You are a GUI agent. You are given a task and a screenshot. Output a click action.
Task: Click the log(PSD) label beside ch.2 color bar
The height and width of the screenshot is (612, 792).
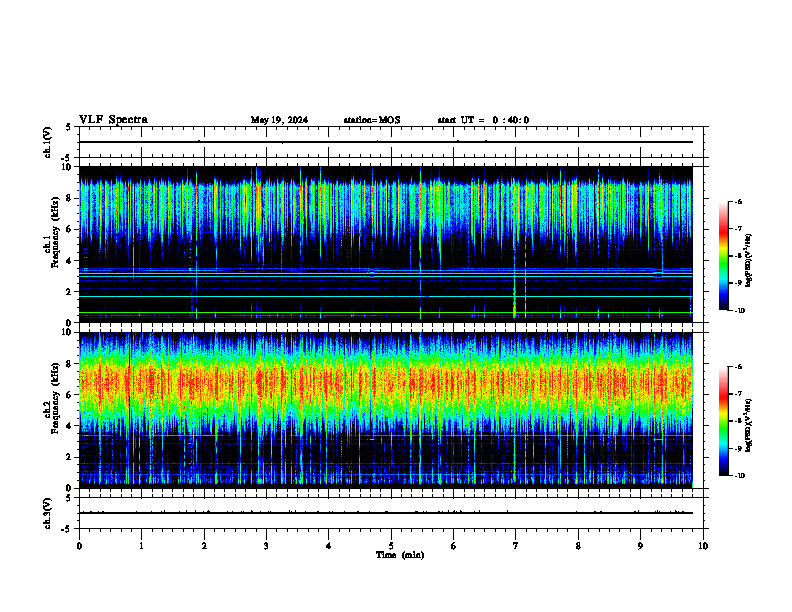749,425
